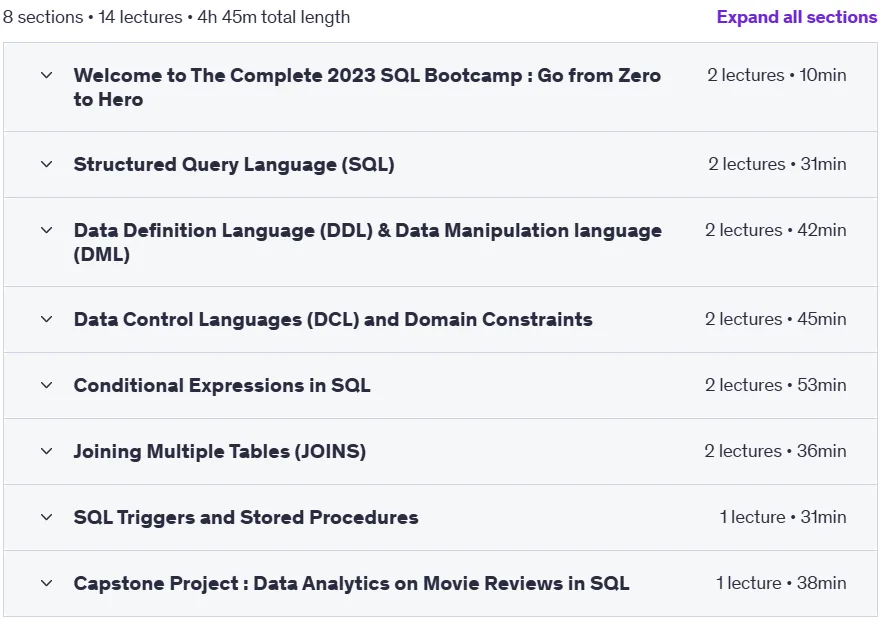Select Data Definition Language (DDL) section title
This screenshot has width=880, height=620.
click(x=368, y=242)
